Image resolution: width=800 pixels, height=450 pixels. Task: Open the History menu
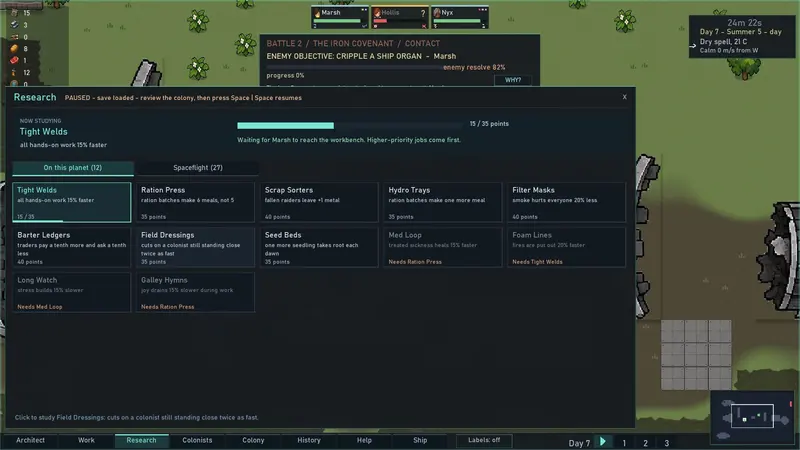[x=309, y=440]
